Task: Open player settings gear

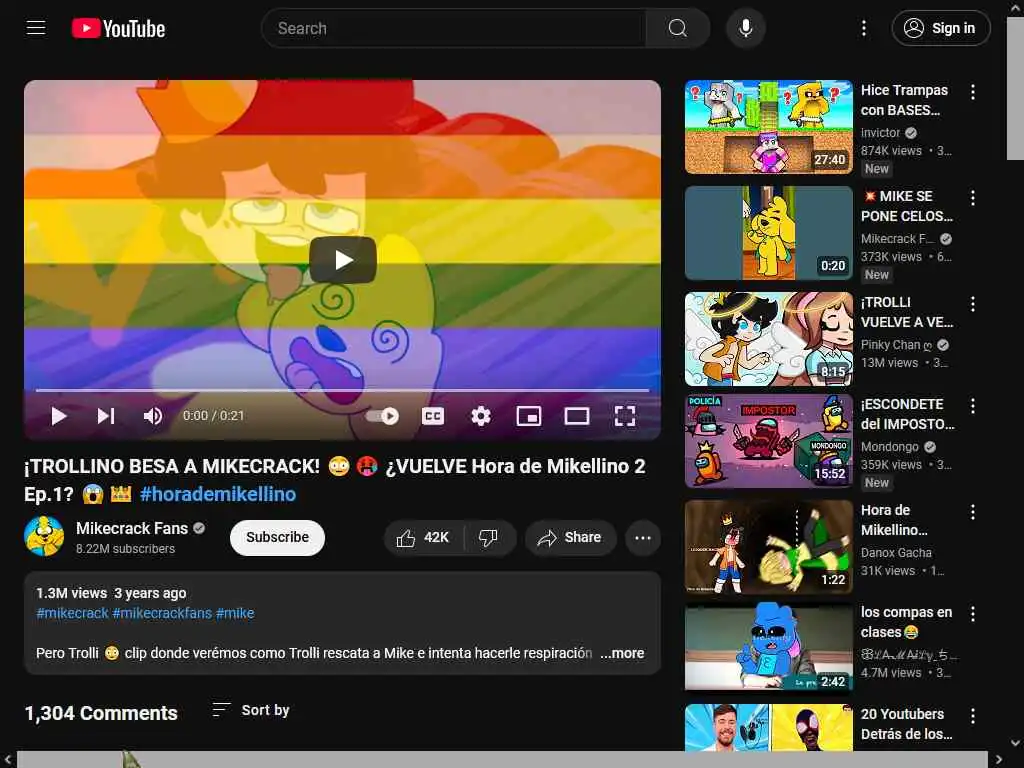Action: 481,416
